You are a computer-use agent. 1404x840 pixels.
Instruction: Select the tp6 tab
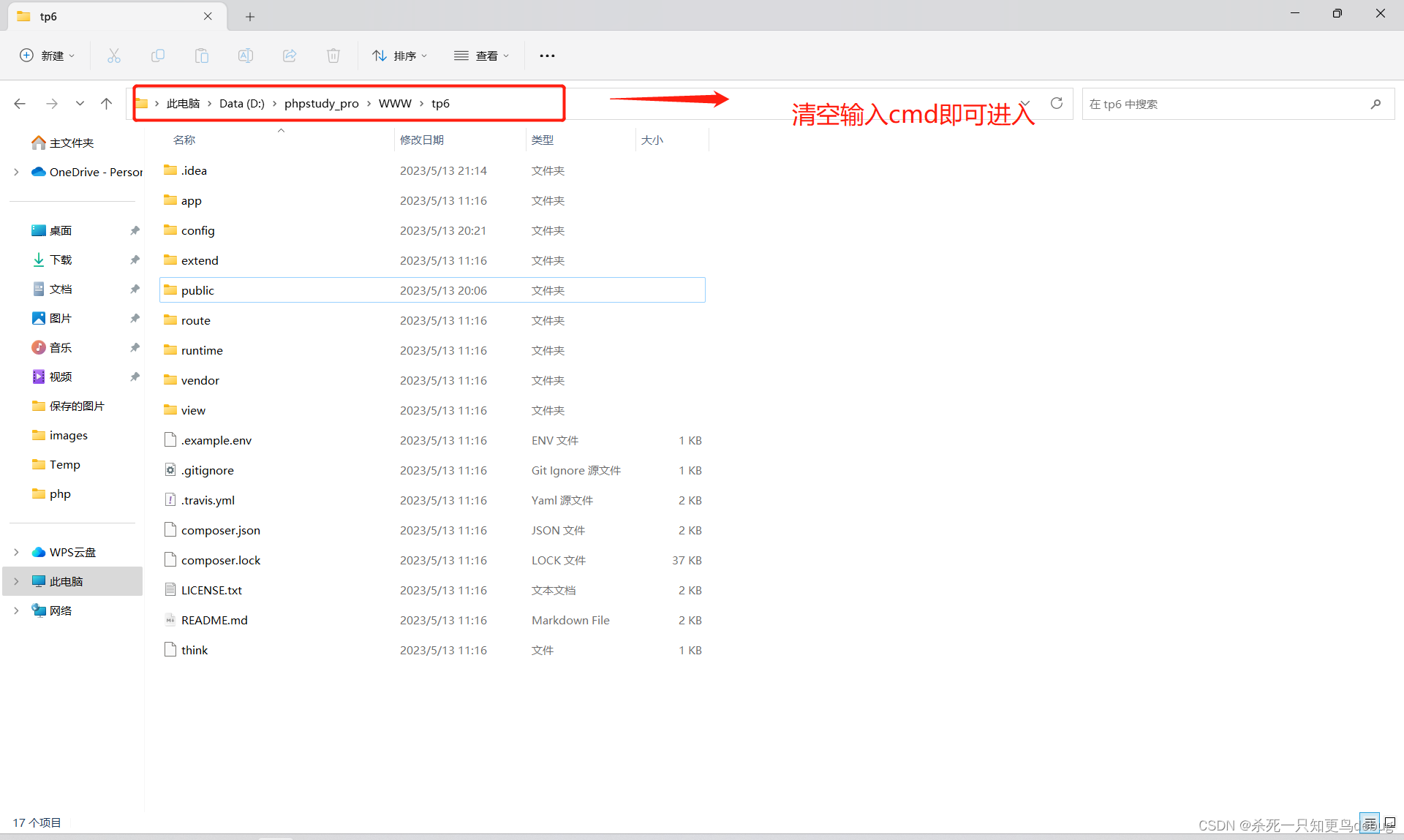117,16
